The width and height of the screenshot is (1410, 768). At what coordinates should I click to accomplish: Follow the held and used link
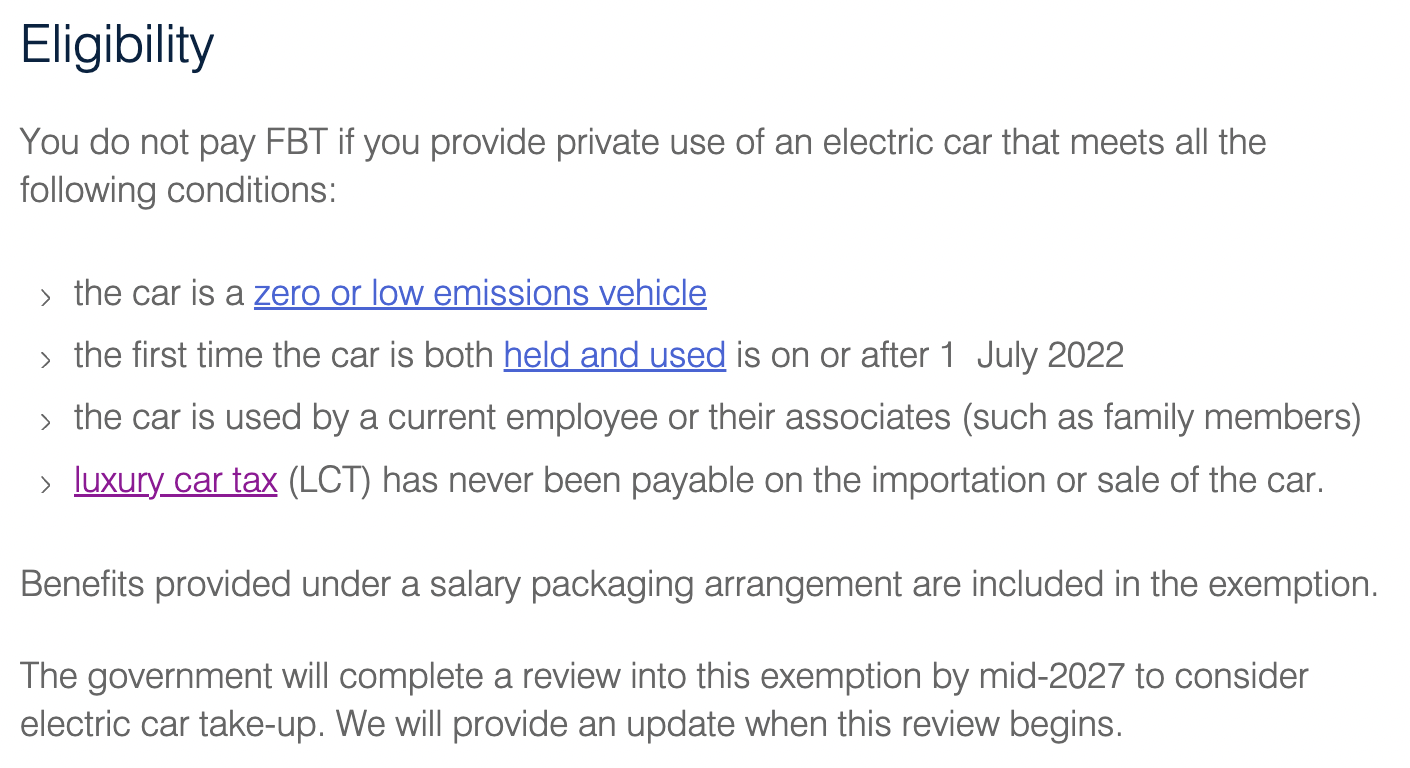(615, 355)
